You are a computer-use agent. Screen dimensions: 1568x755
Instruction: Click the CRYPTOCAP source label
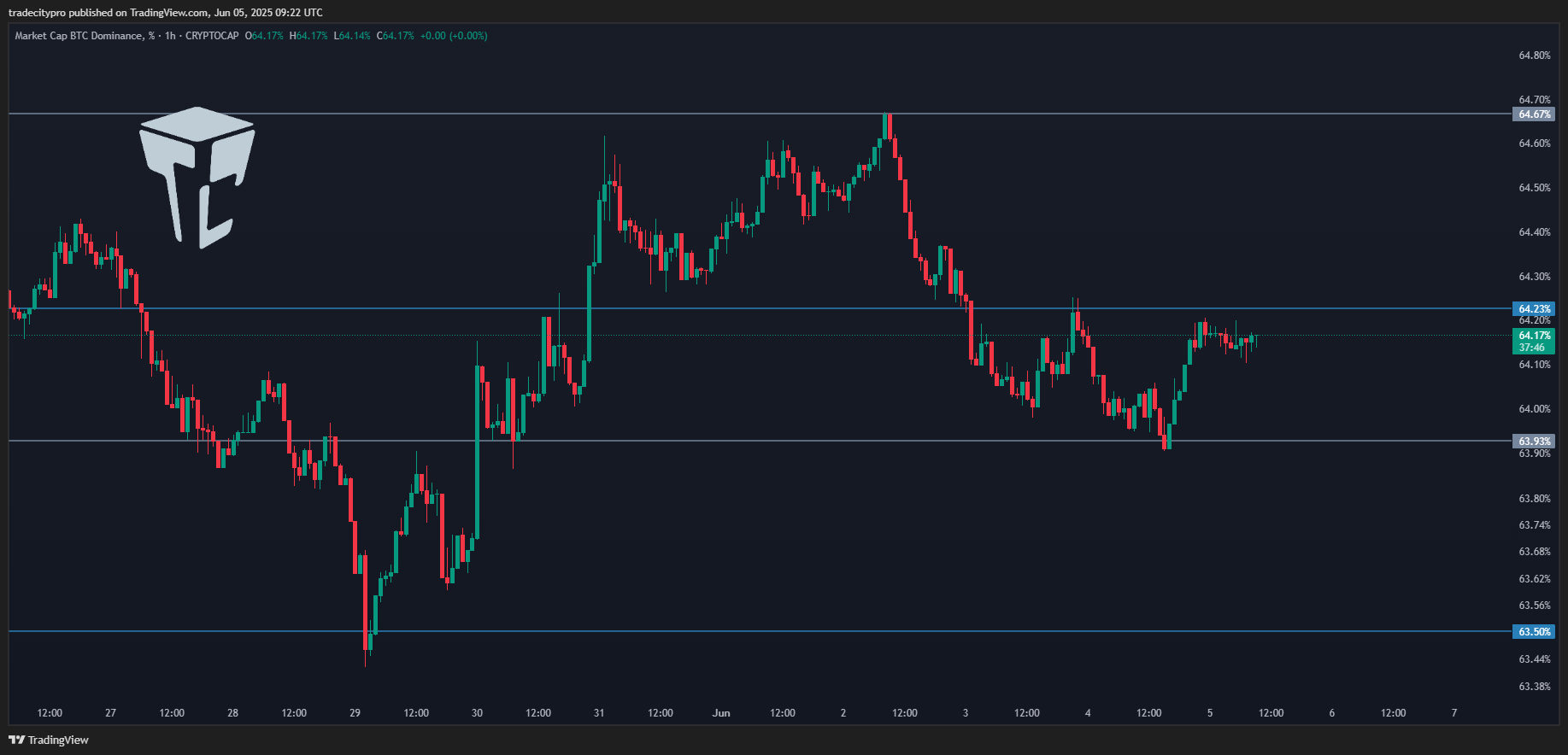tap(212, 36)
